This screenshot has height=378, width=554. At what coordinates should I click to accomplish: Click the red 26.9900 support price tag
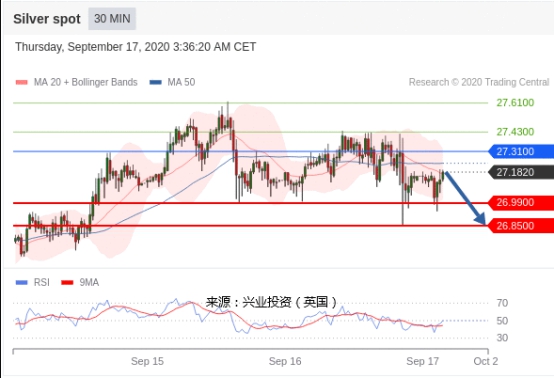coord(521,203)
